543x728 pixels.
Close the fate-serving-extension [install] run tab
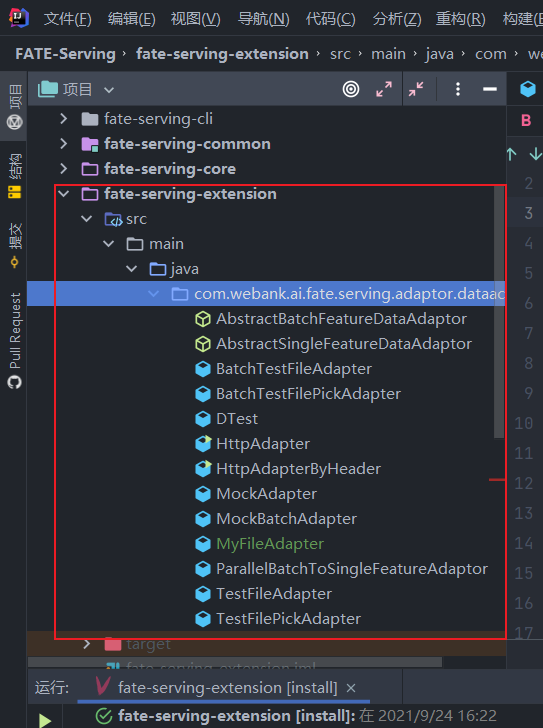click(x=351, y=688)
